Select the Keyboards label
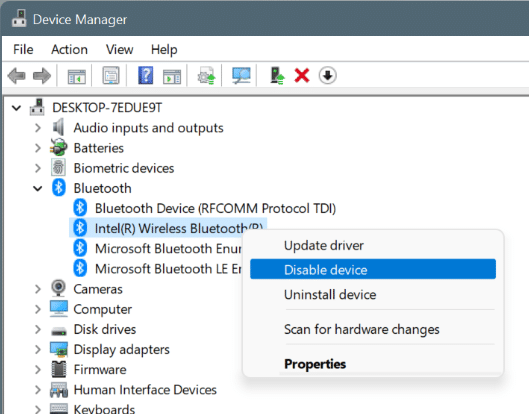 pos(104,409)
